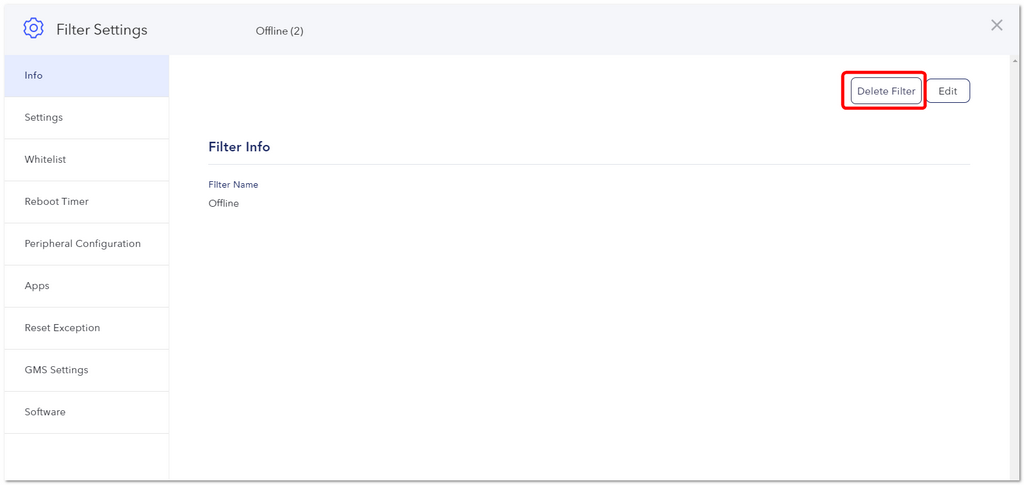Click the Filter Settings gear icon
This screenshot has width=1024, height=485.
pyautogui.click(x=33, y=28)
